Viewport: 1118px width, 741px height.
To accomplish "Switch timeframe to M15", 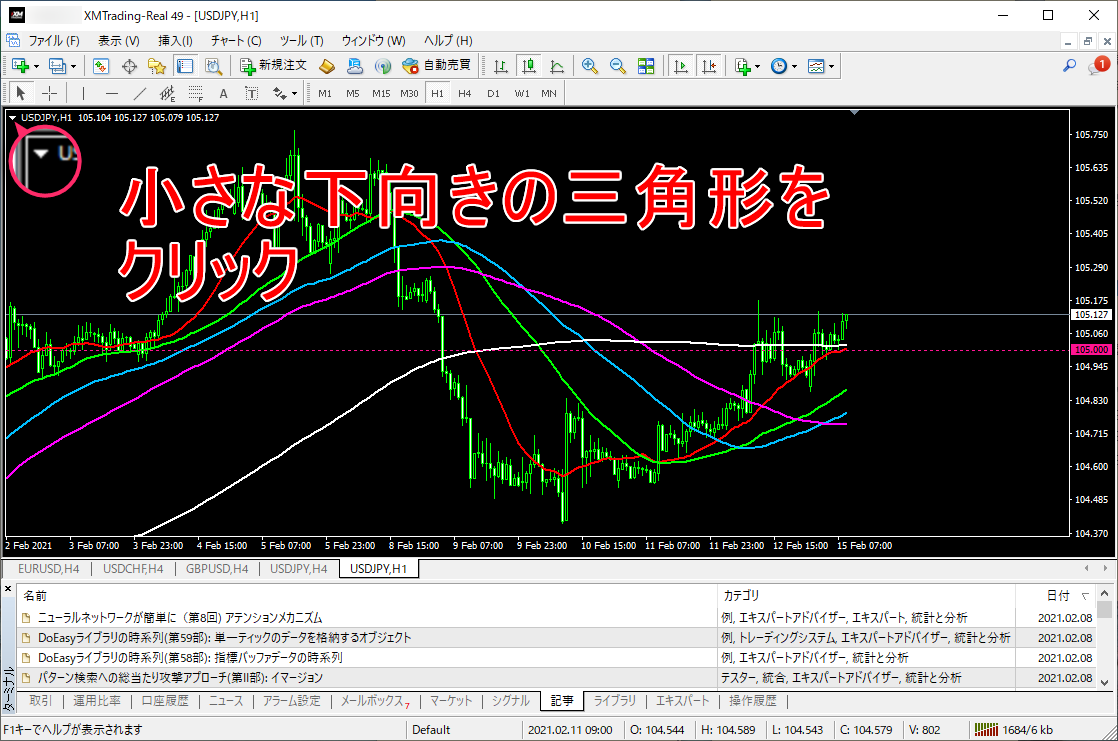I will [381, 93].
